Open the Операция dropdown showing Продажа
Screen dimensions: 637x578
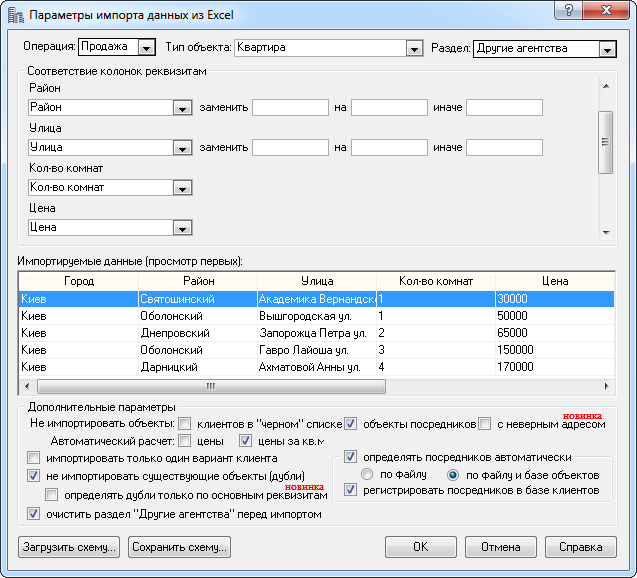click(146, 47)
